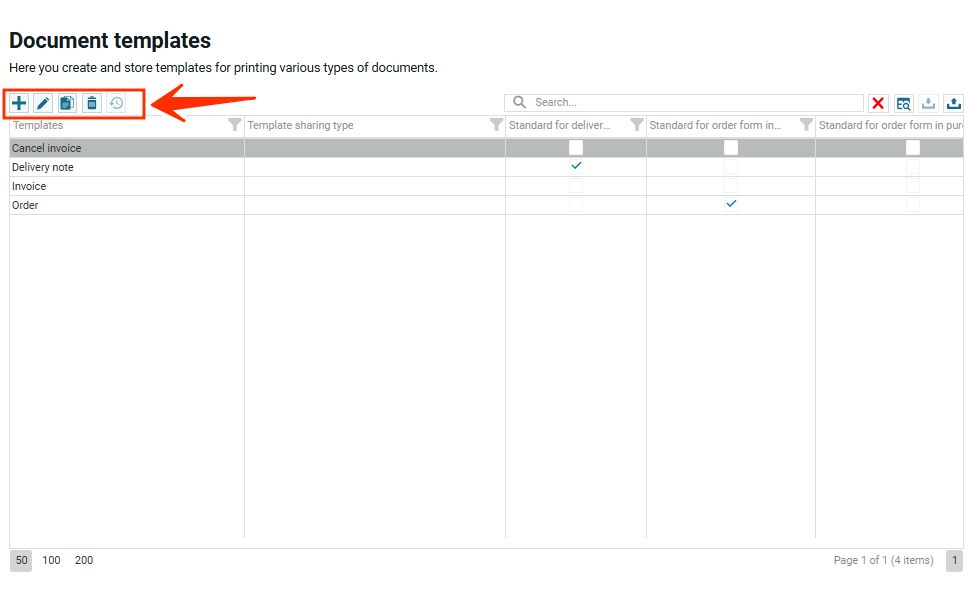Open filter on Template sharing type column

point(496,125)
